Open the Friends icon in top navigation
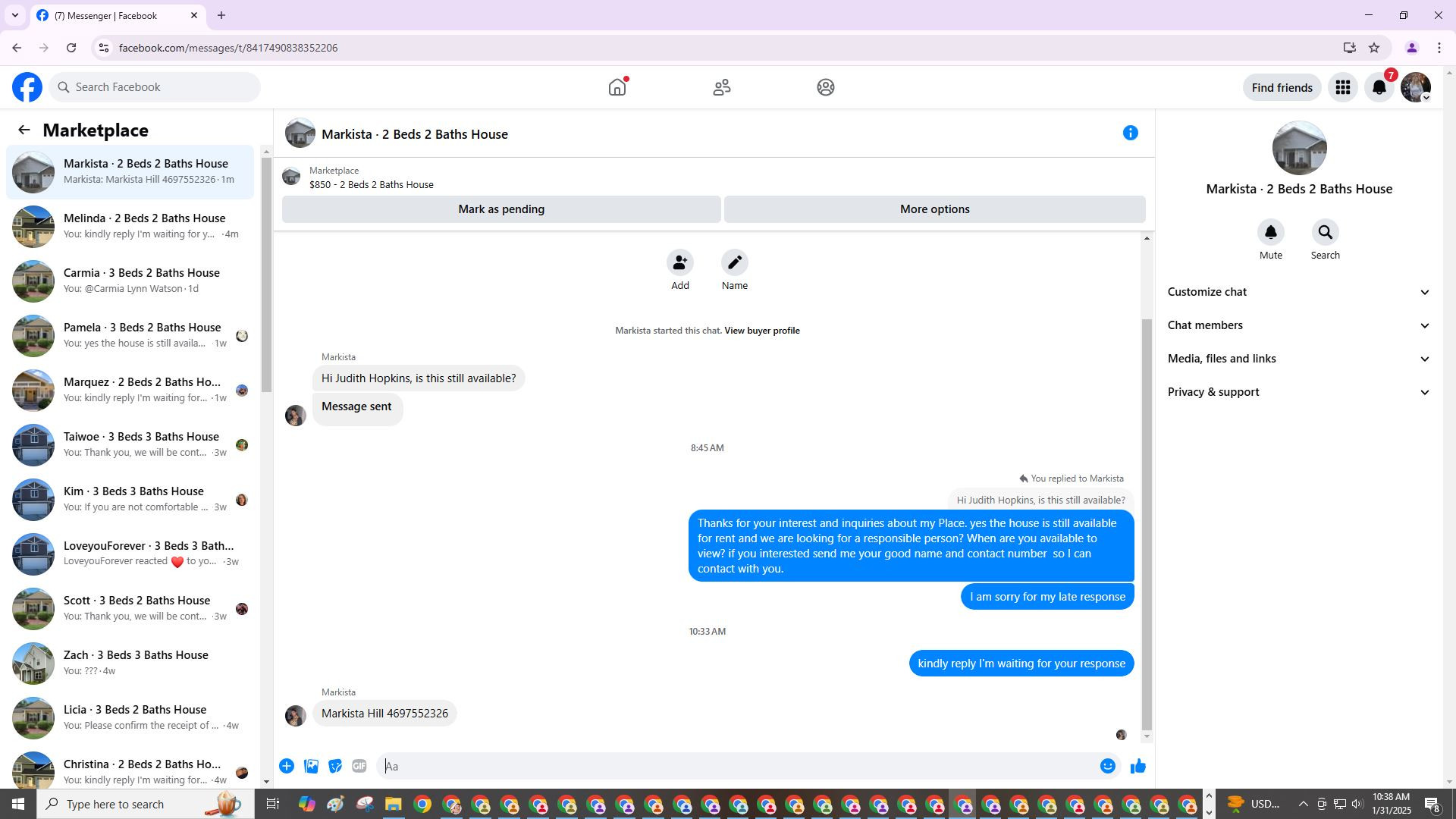The width and height of the screenshot is (1456, 819). pos(722,87)
